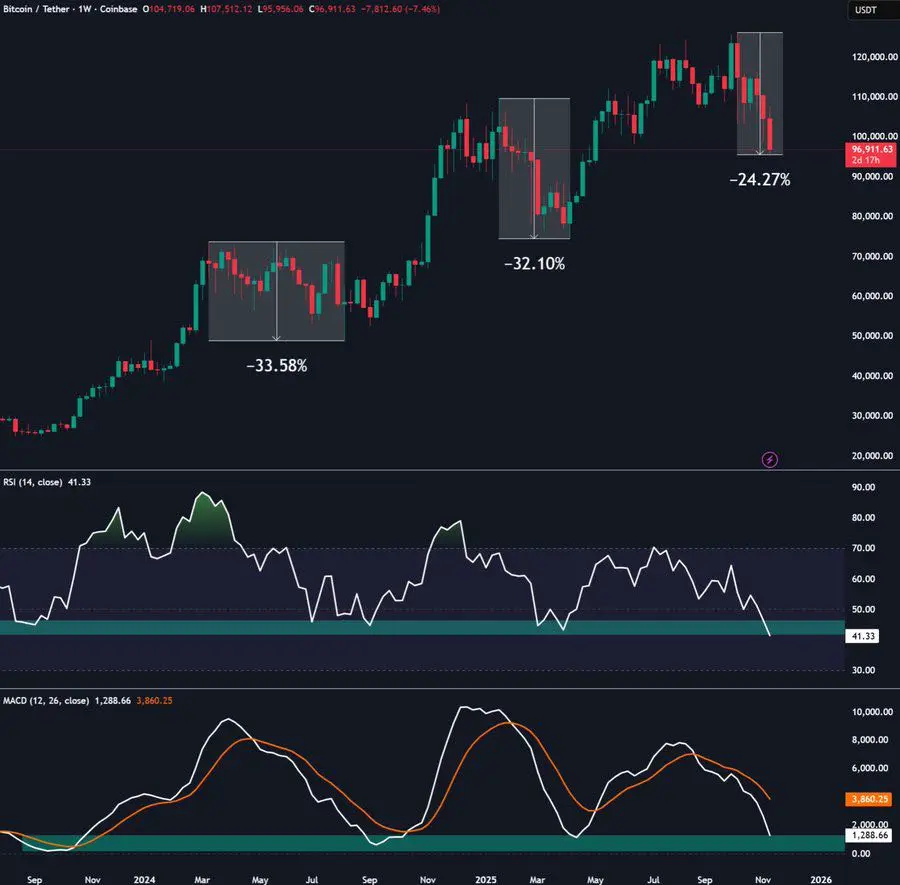The height and width of the screenshot is (885, 900).
Task: Click the high value H107,512.12
Action: coord(226,9)
